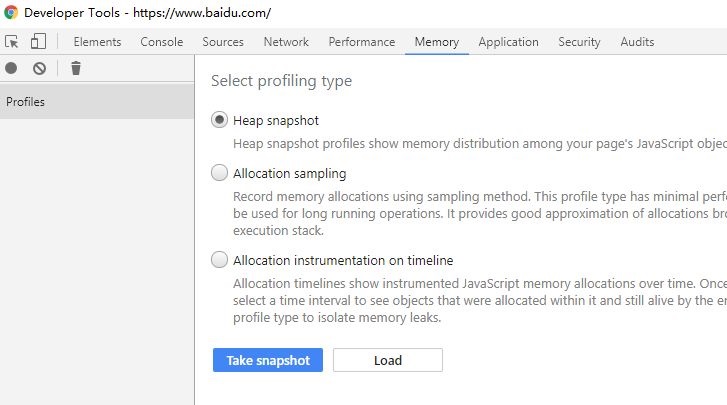Open the Application tab
Screen dimensions: 727x405
[508, 42]
